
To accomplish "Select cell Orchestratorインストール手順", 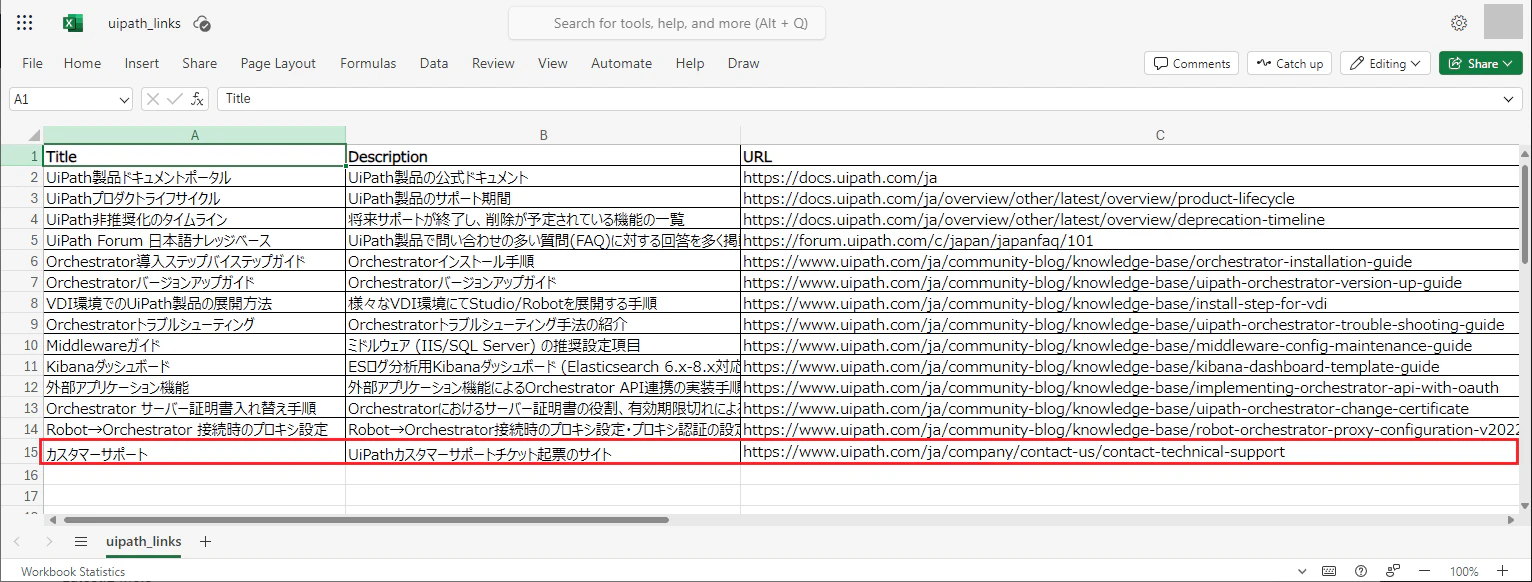I will coord(543,261).
